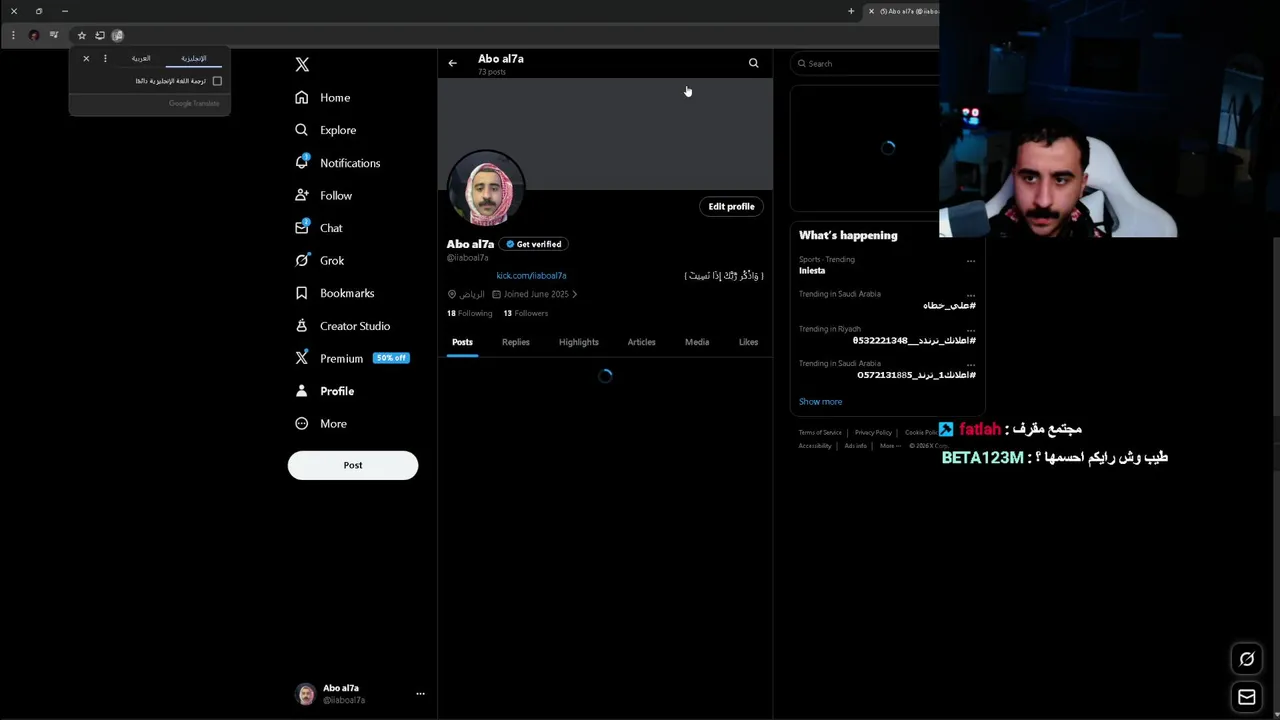Viewport: 1280px width, 720px height.
Task: Open account switcher dots beside Abo al7a
Action: point(420,693)
